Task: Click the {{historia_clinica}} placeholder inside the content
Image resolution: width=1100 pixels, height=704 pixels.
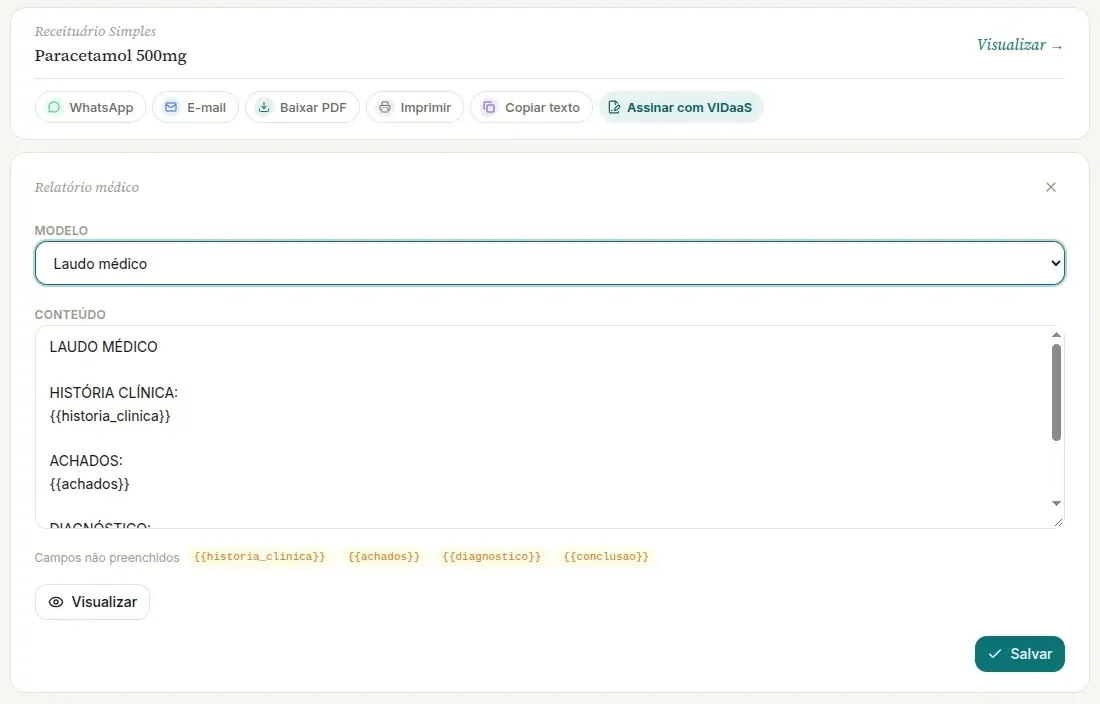Action: pyautogui.click(x=110, y=416)
